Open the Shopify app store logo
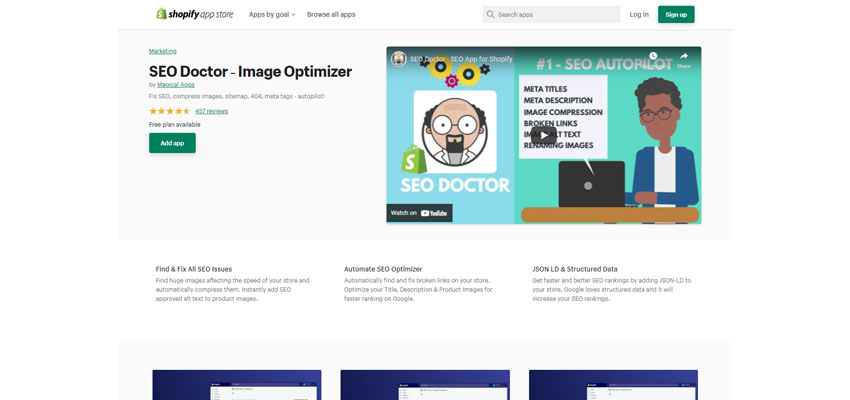The width and height of the screenshot is (850, 400). point(195,15)
